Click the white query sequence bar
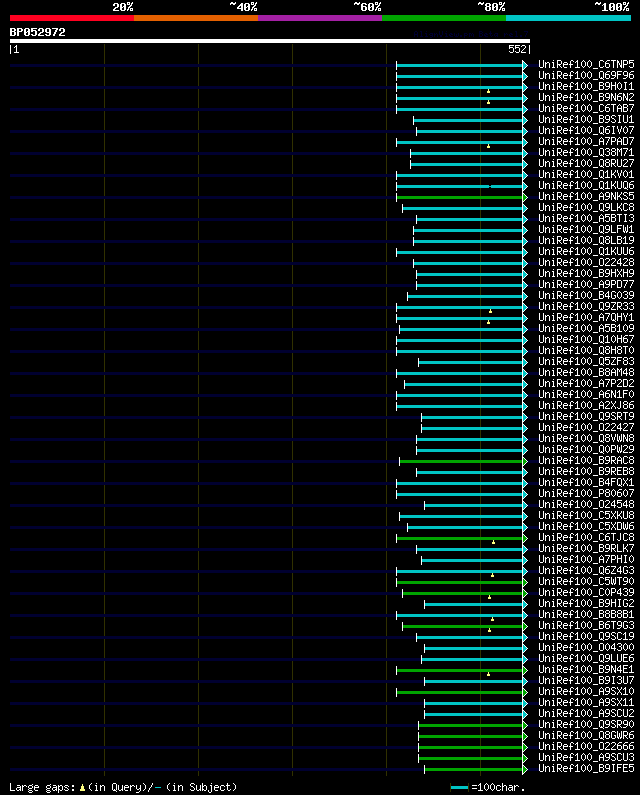 (270, 41)
